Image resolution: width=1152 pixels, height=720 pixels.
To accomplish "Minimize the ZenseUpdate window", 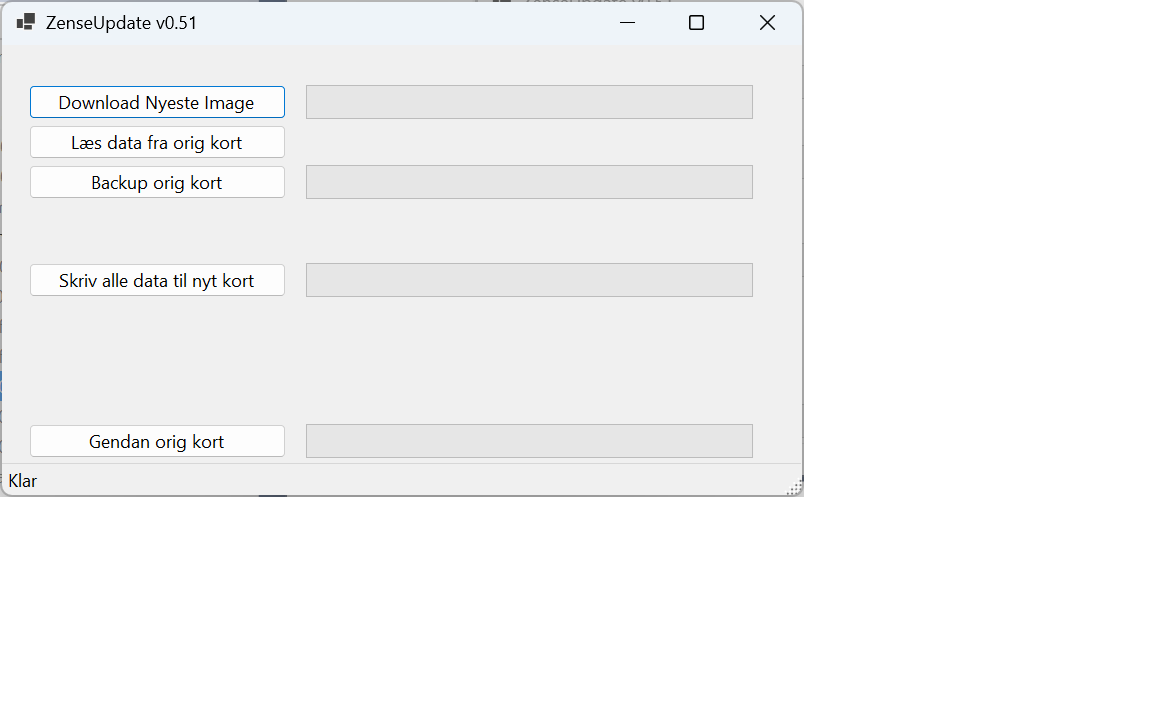I will click(628, 22).
